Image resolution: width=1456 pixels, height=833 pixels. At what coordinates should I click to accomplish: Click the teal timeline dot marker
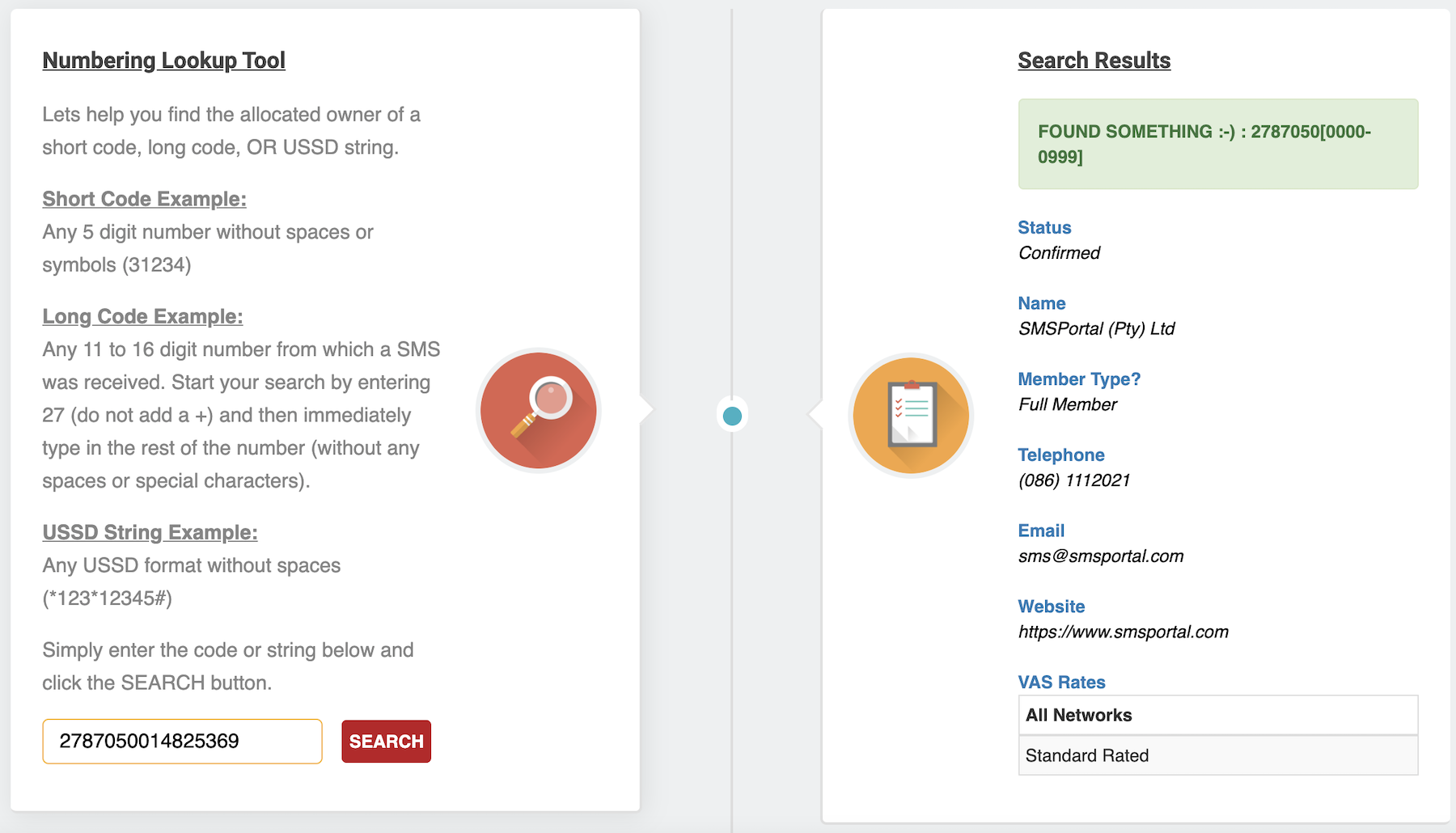[x=732, y=416]
